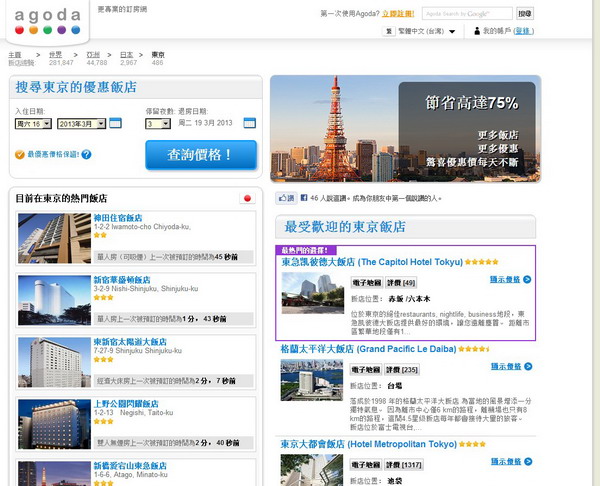Go to 世界 breadcrumb
600x486 pixels.
(x=55, y=55)
